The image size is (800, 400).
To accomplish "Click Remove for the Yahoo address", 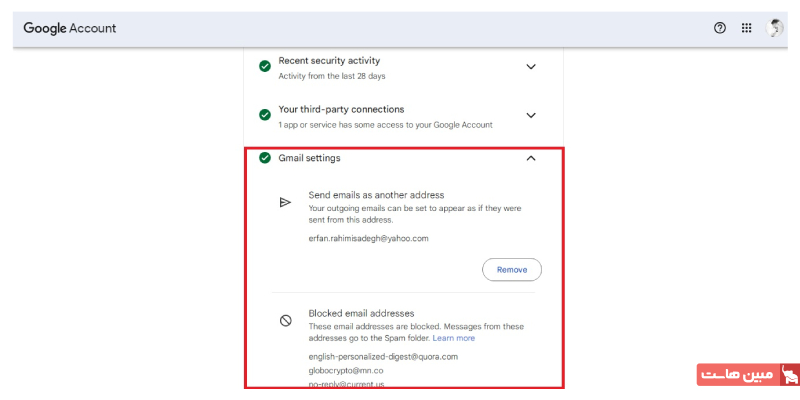I will click(511, 269).
